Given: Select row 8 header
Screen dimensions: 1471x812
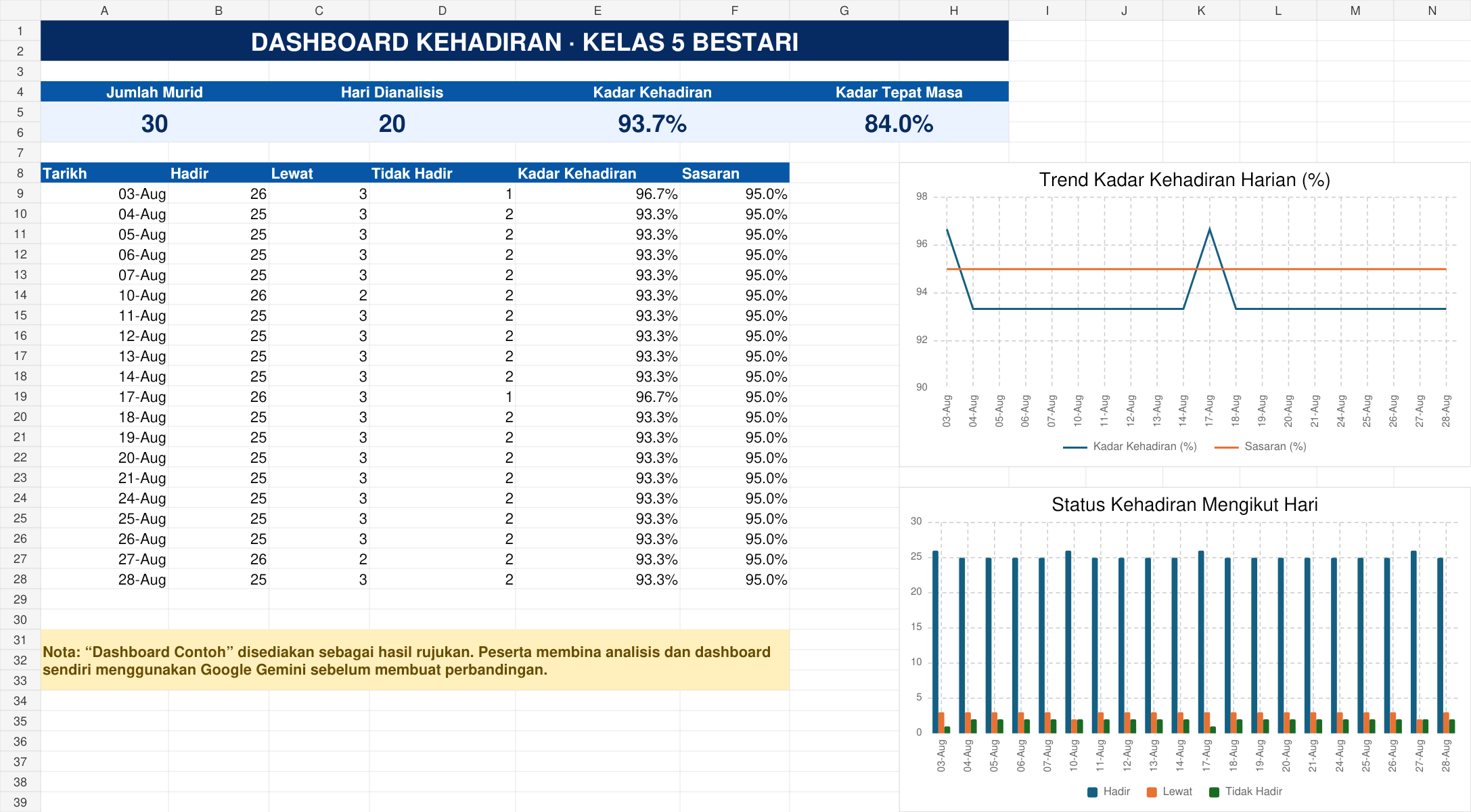Looking at the screenshot, I should click(x=20, y=173).
